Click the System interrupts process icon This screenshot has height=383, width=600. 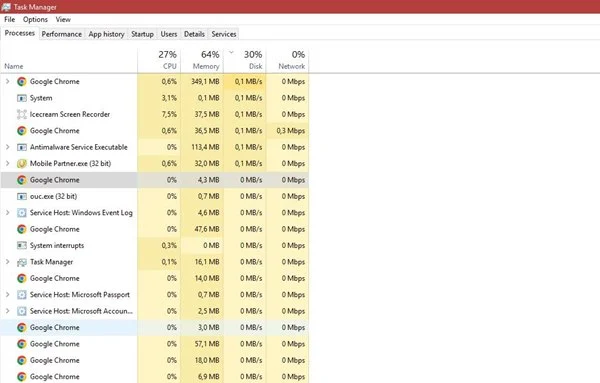[x=22, y=245]
